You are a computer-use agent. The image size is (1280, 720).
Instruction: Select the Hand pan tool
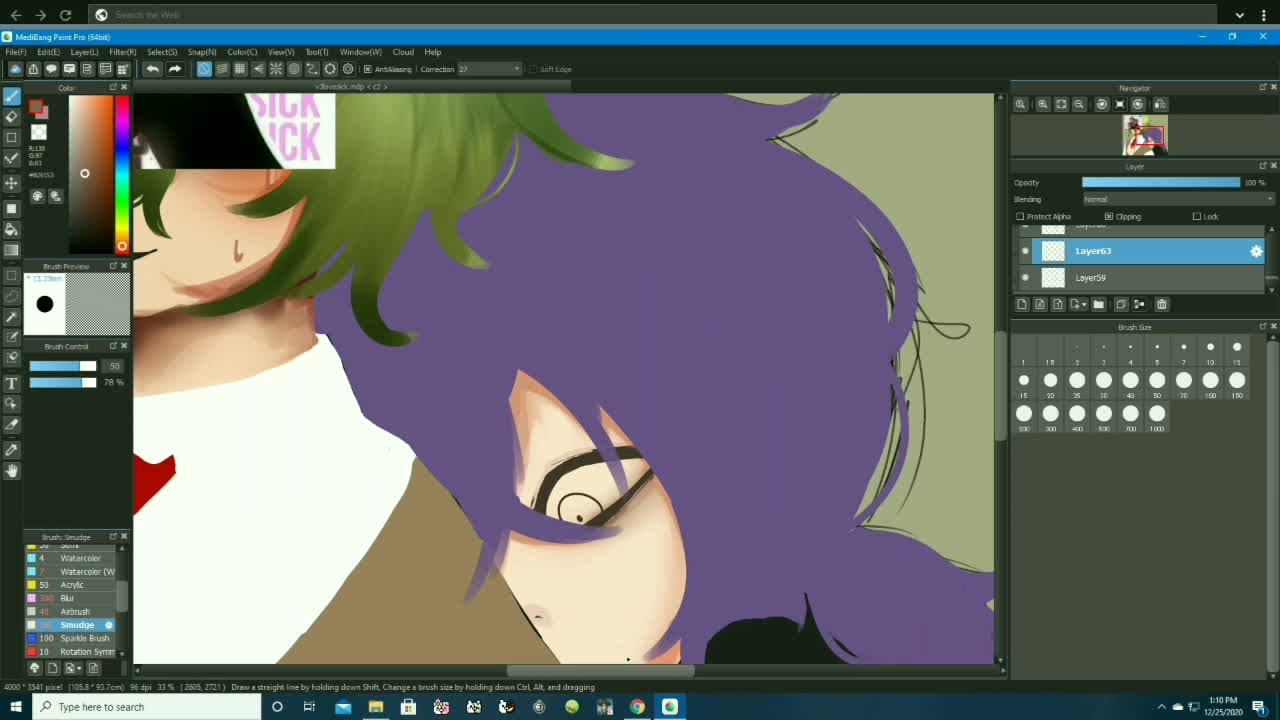coord(12,471)
